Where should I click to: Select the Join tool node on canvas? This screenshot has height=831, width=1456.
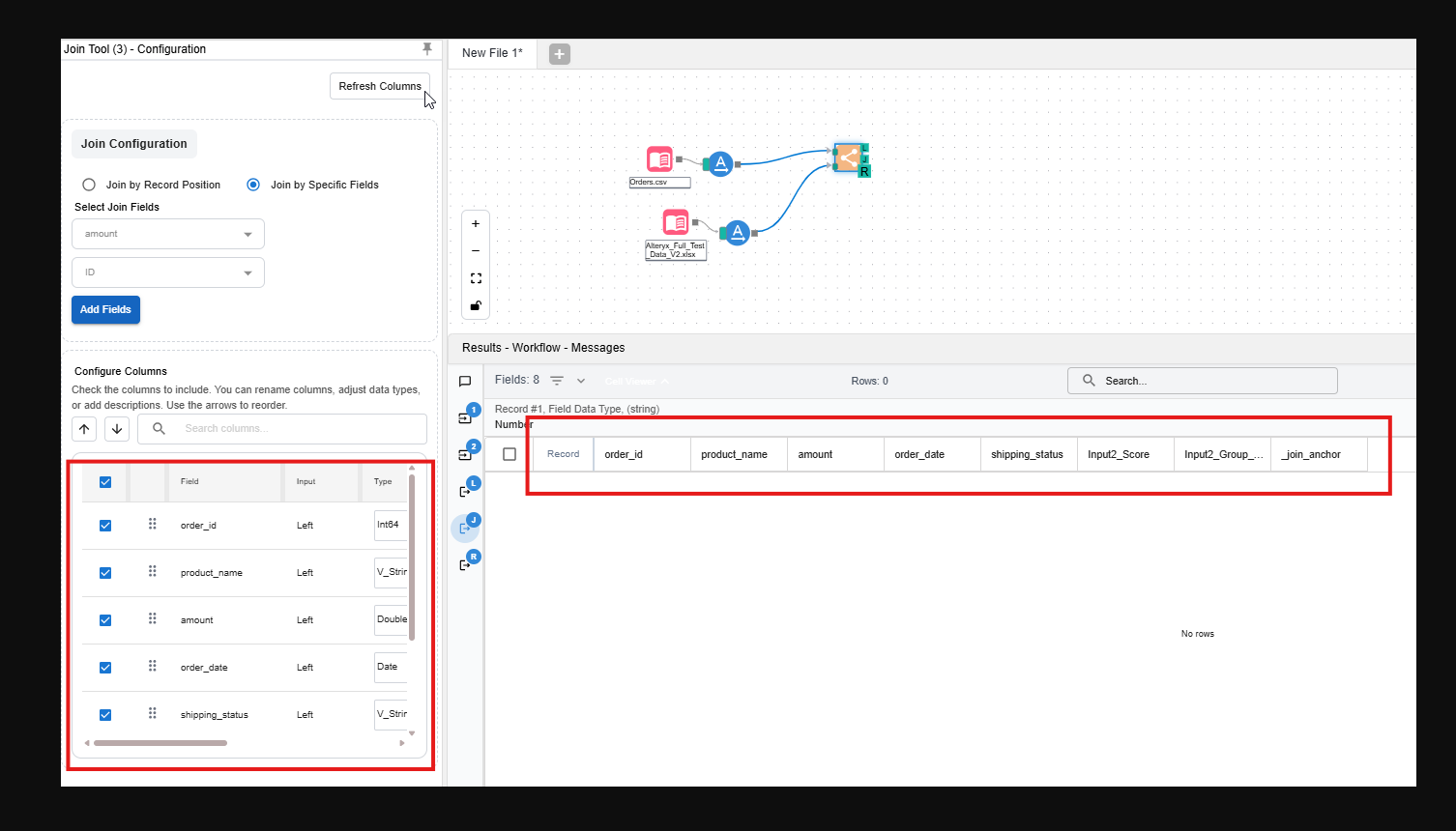tap(847, 157)
